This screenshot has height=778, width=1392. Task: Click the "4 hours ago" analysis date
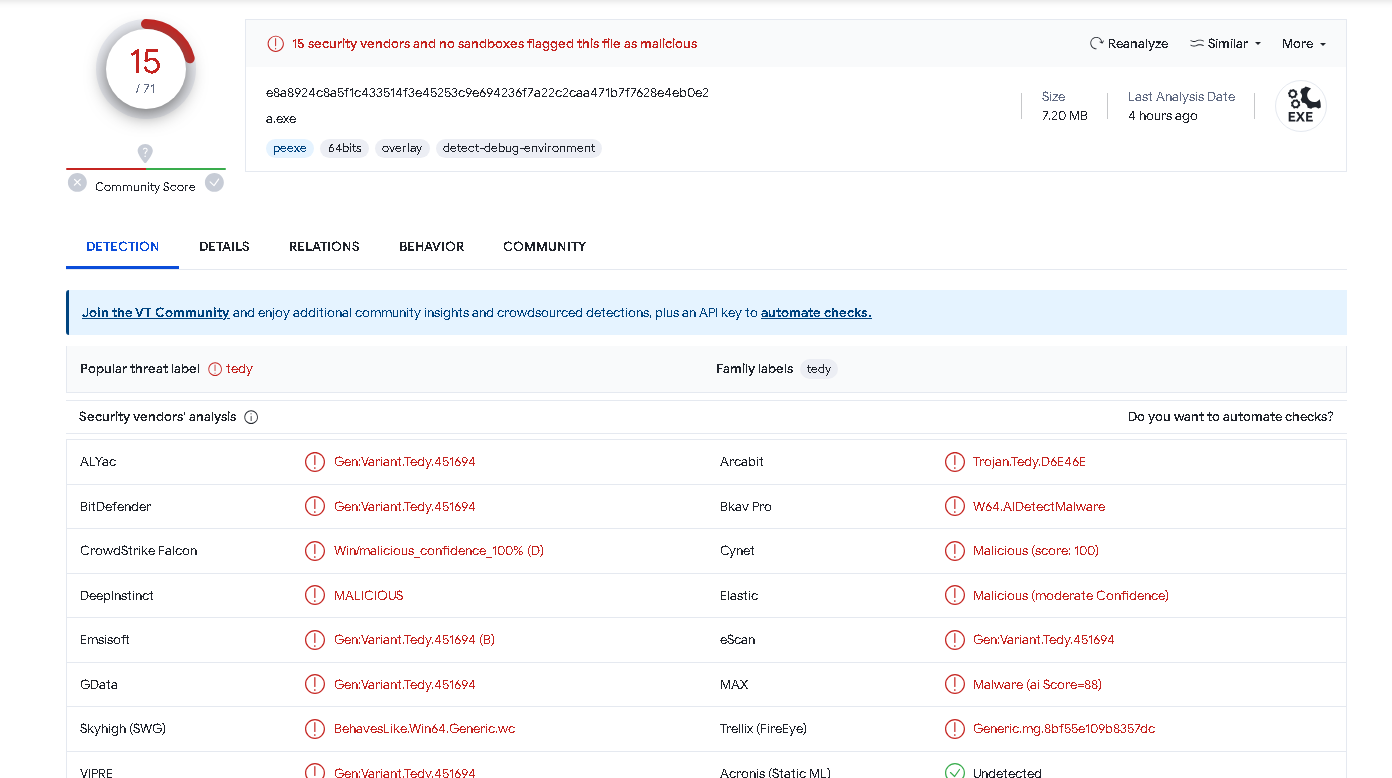point(1163,116)
